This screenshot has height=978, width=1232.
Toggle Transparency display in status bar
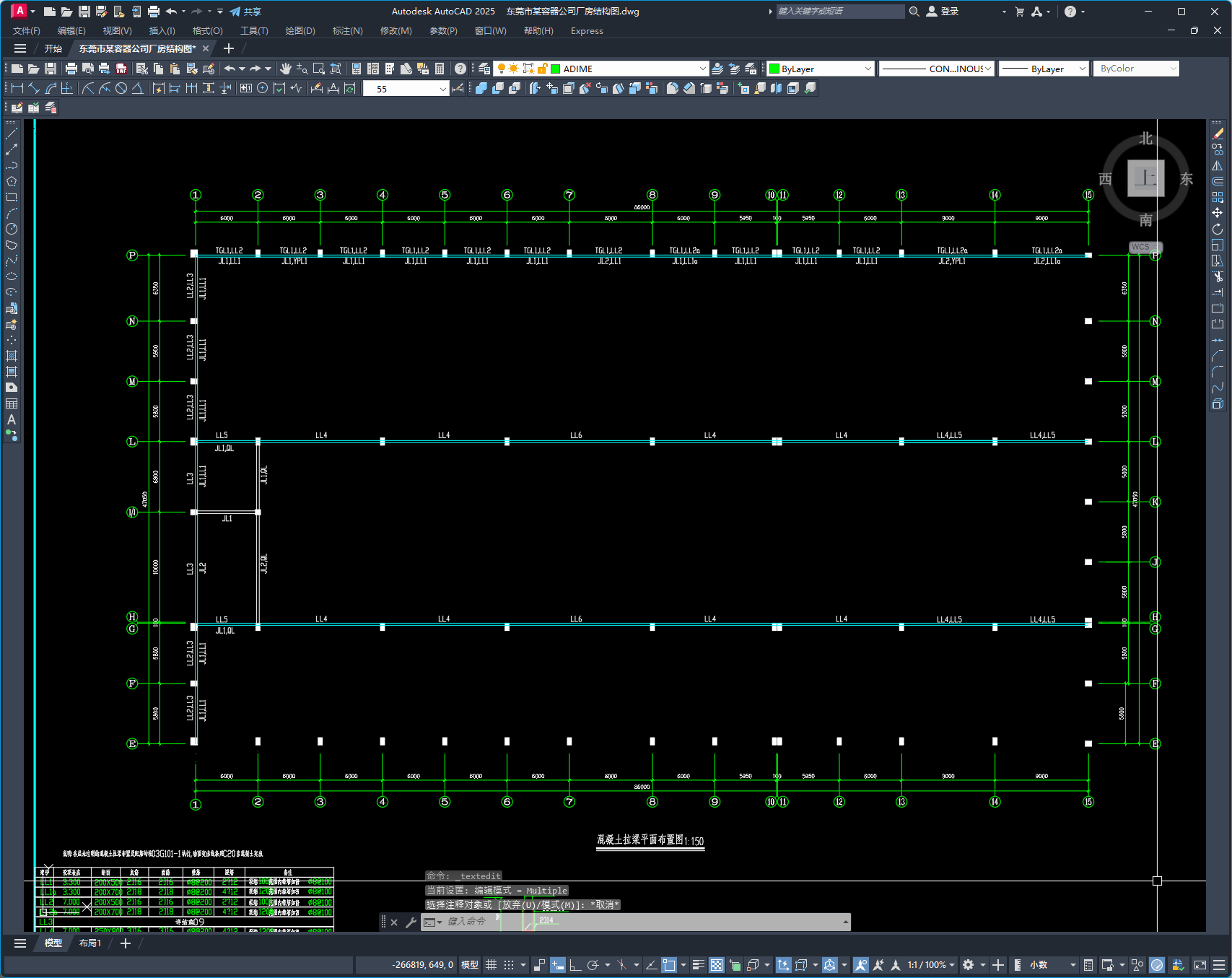coord(717,965)
